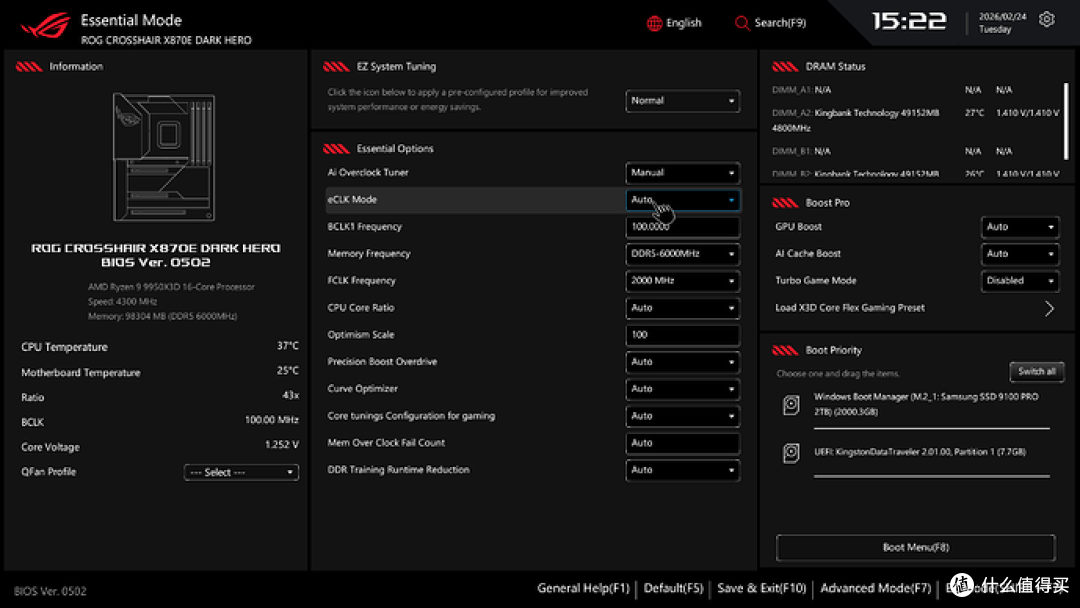
Task: Click Default(F5)
Action: (674, 588)
